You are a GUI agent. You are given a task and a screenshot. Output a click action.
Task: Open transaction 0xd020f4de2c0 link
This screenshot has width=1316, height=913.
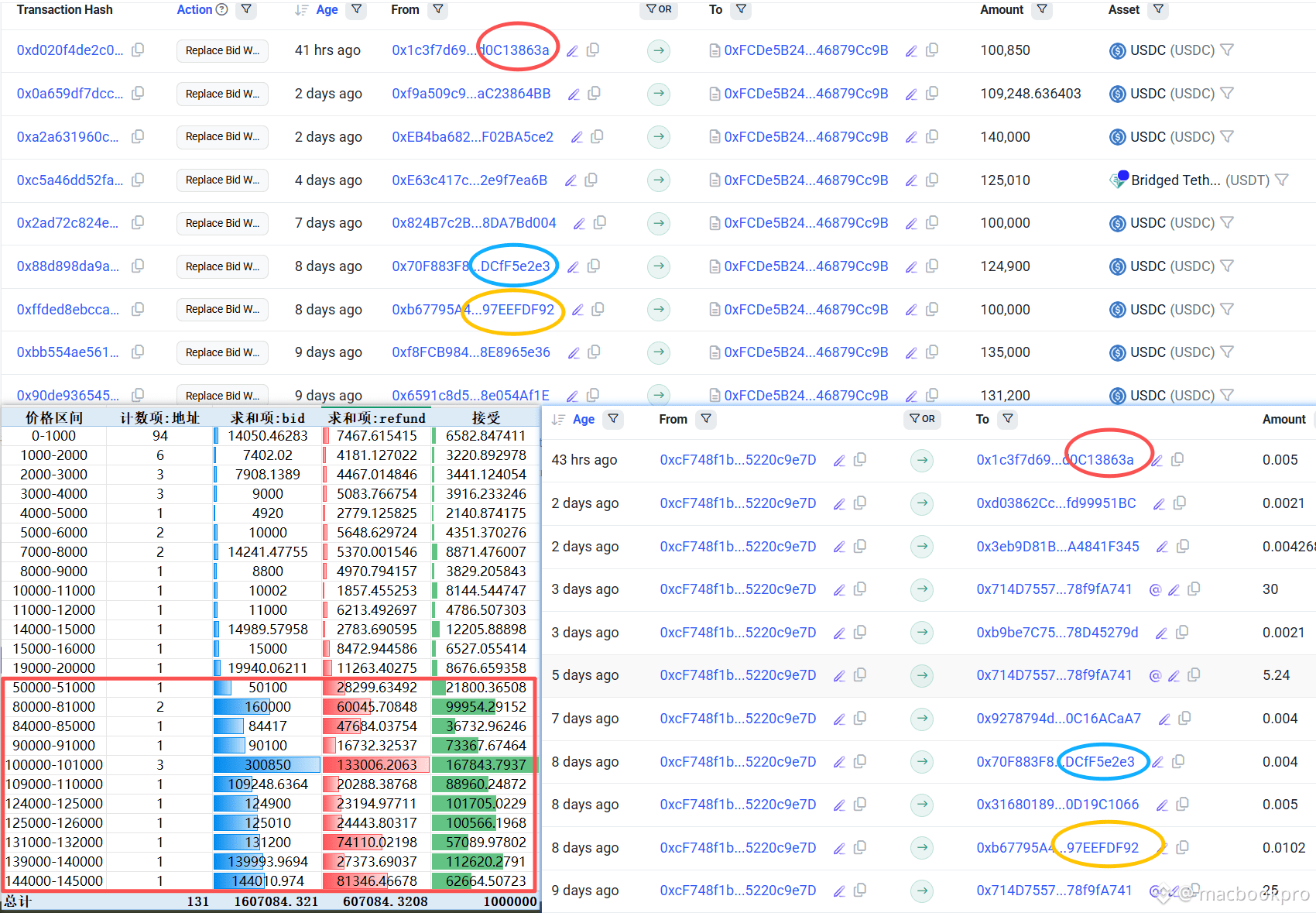[70, 50]
